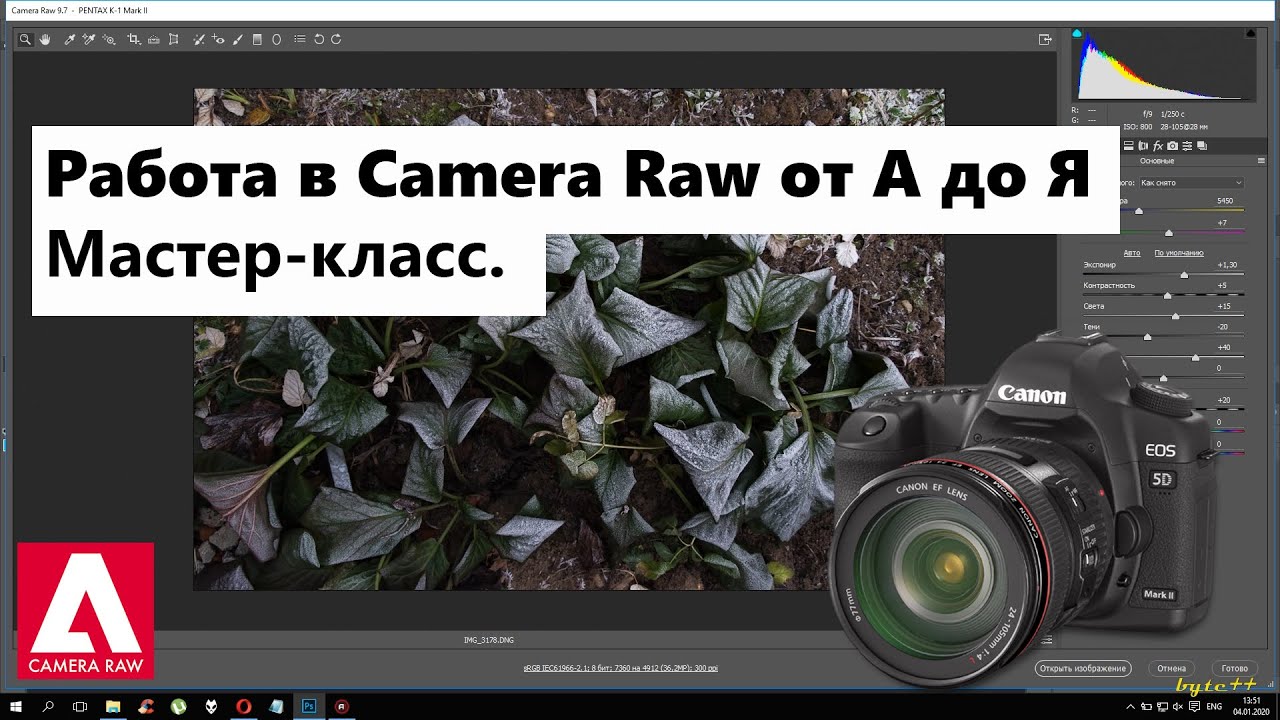Pick the Adjustment Brush tool

(x=237, y=39)
